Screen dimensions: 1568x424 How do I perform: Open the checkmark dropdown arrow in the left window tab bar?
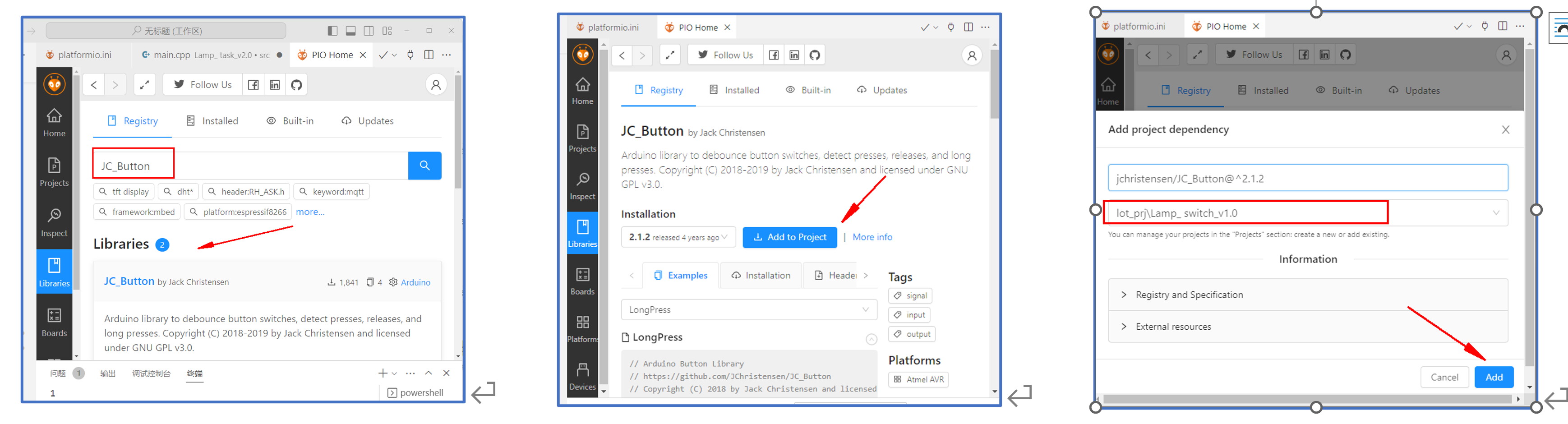tap(394, 55)
